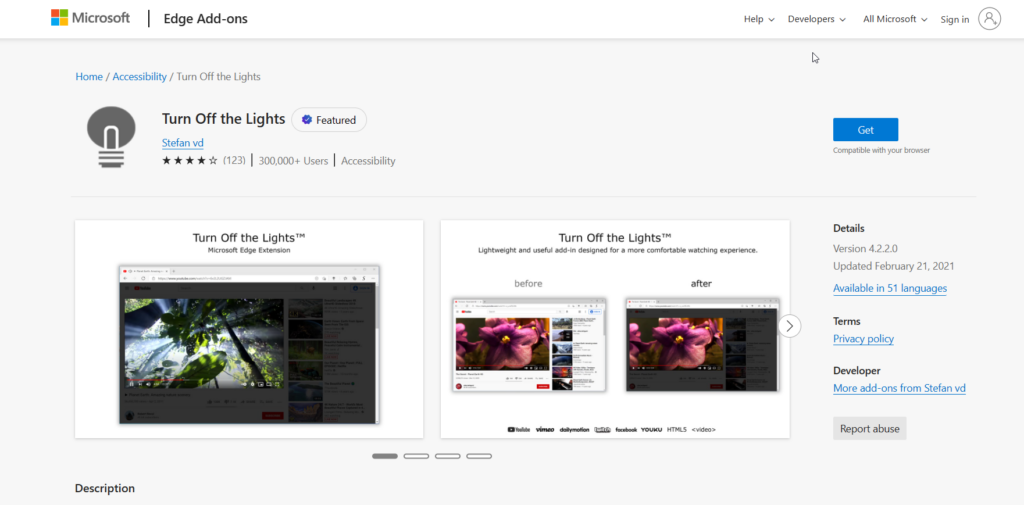Click the Featured badge
1024x505 pixels.
coord(329,120)
